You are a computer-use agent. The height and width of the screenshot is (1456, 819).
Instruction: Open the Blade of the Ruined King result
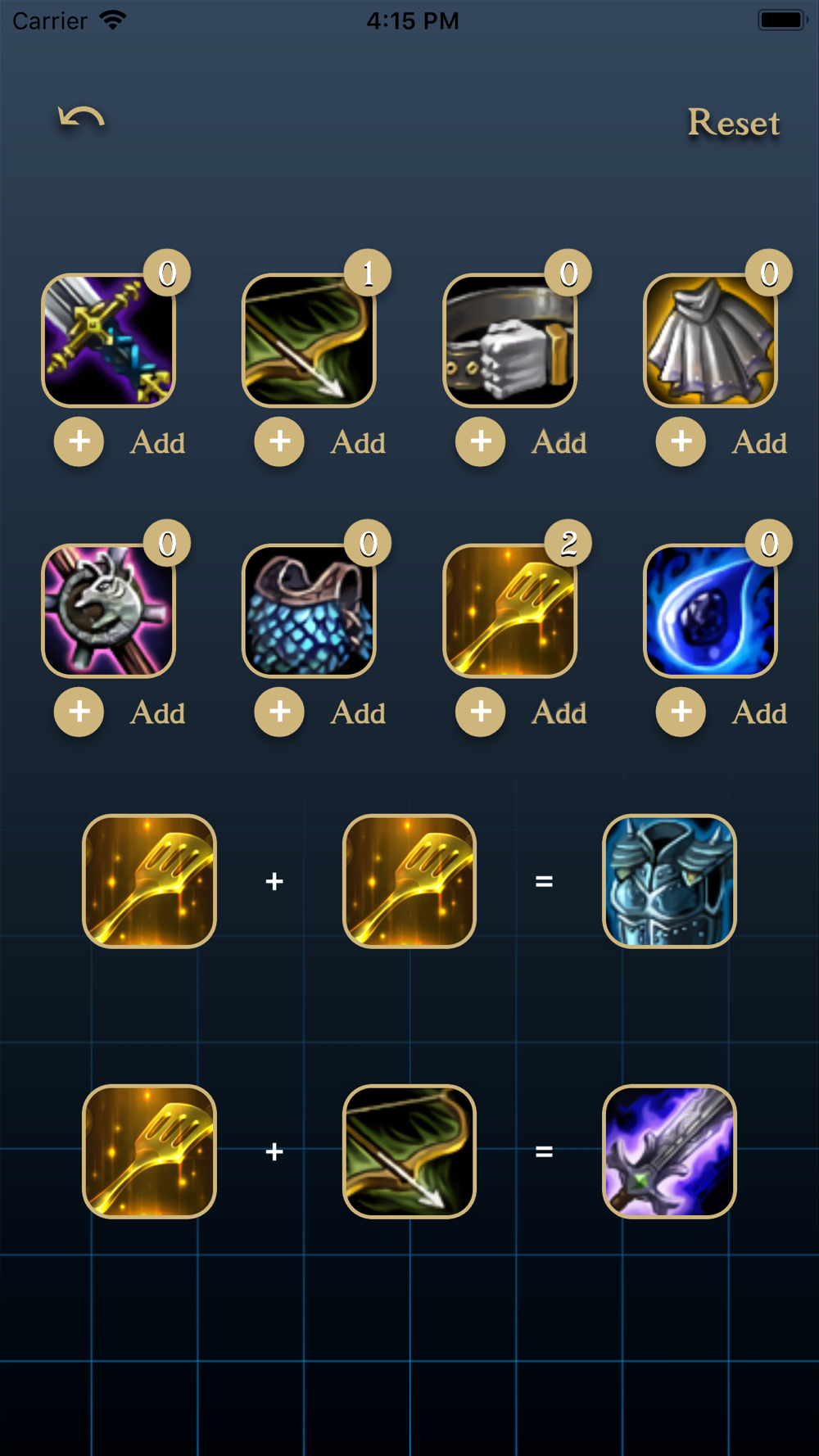coord(669,1151)
